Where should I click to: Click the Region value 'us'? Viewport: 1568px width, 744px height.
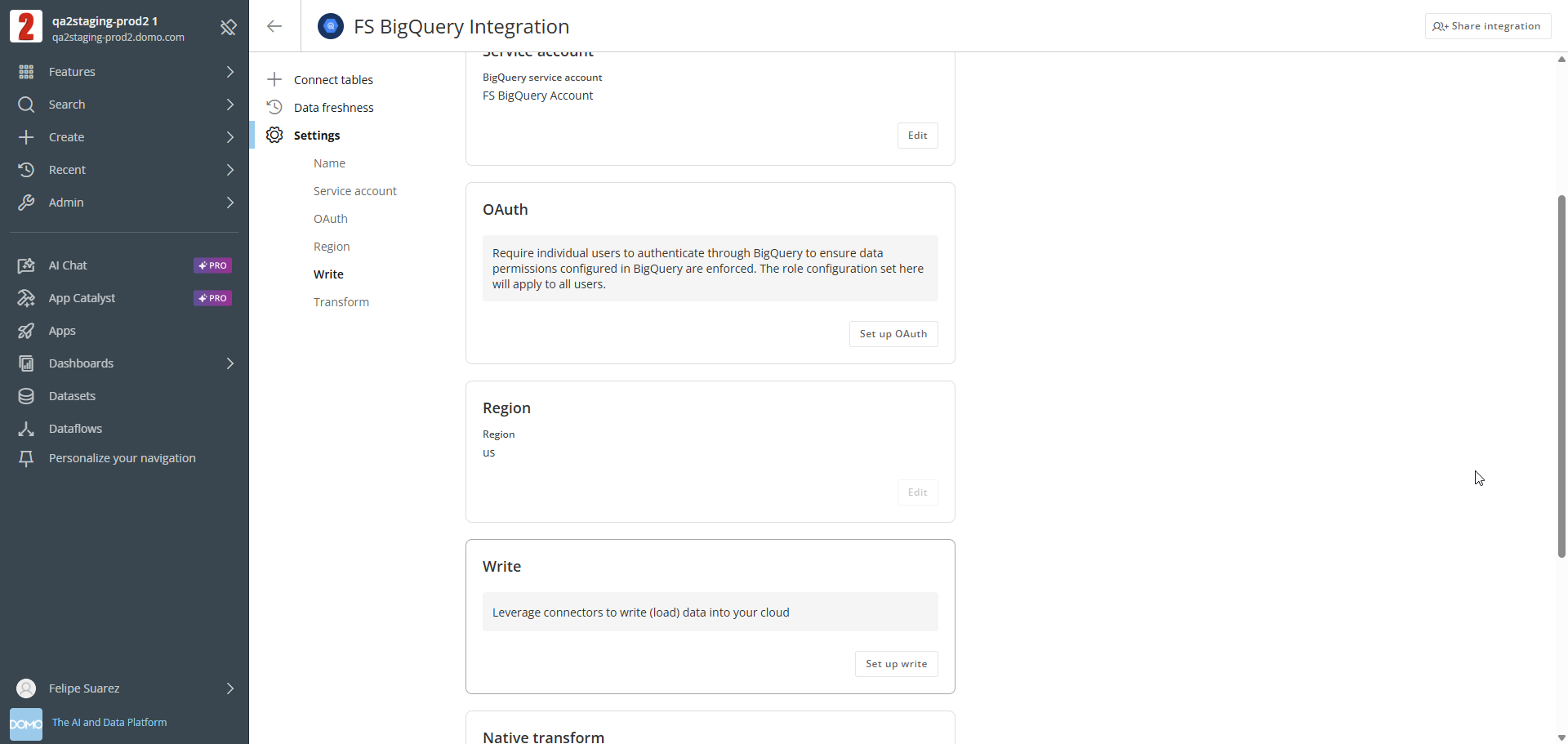488,453
